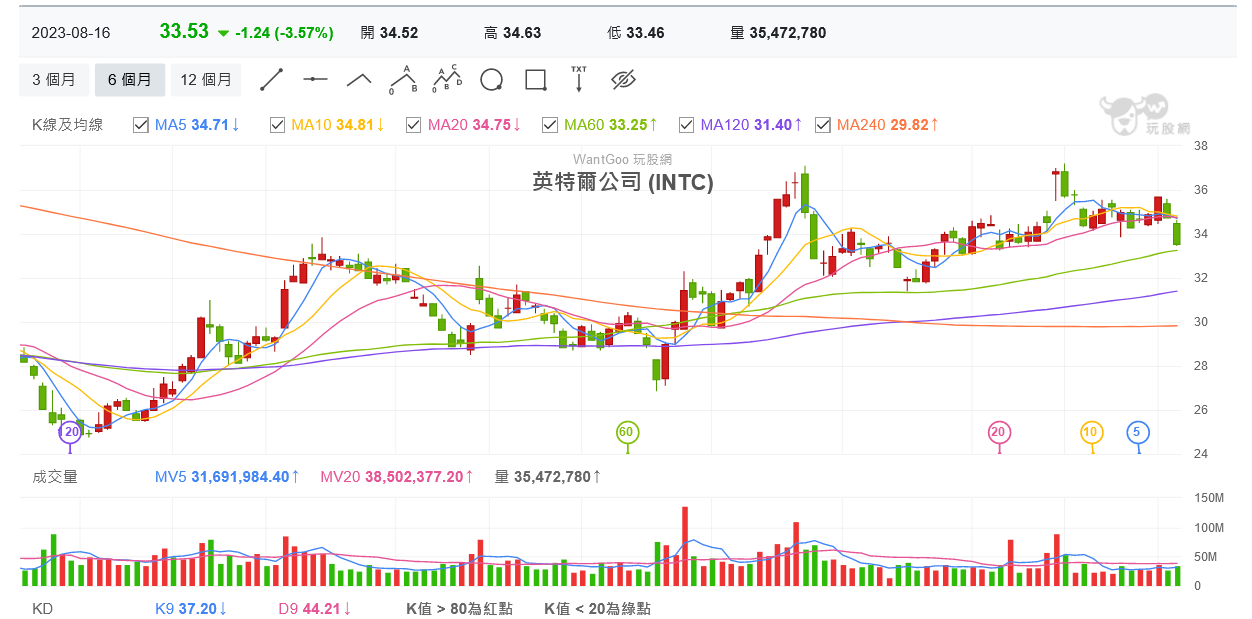Click the 成交量 section label
The image size is (1252, 619).
[55, 477]
